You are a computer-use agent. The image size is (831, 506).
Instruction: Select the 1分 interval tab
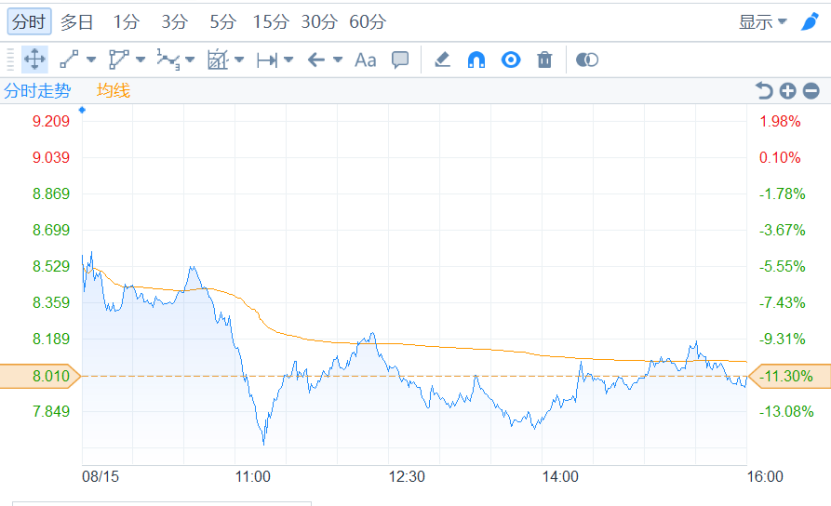pyautogui.click(x=126, y=22)
